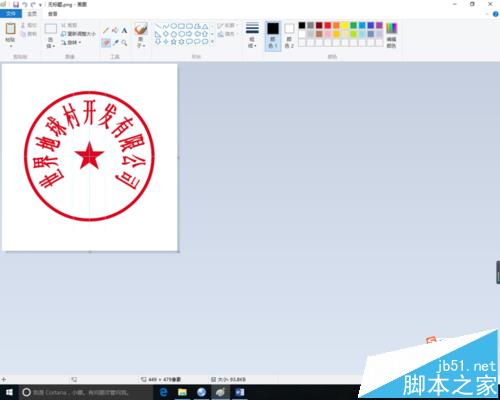The width and height of the screenshot is (500, 400).
Task: Choose the Four-point star shape
Action: tap(166, 42)
